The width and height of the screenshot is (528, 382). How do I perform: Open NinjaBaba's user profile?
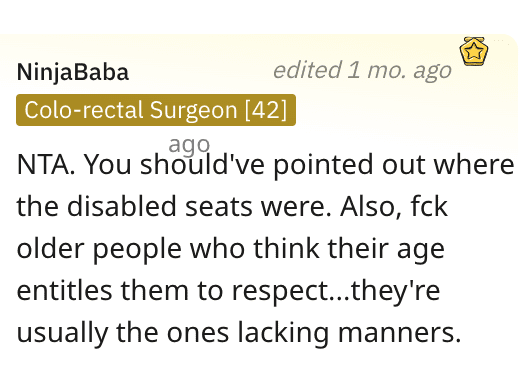point(73,72)
